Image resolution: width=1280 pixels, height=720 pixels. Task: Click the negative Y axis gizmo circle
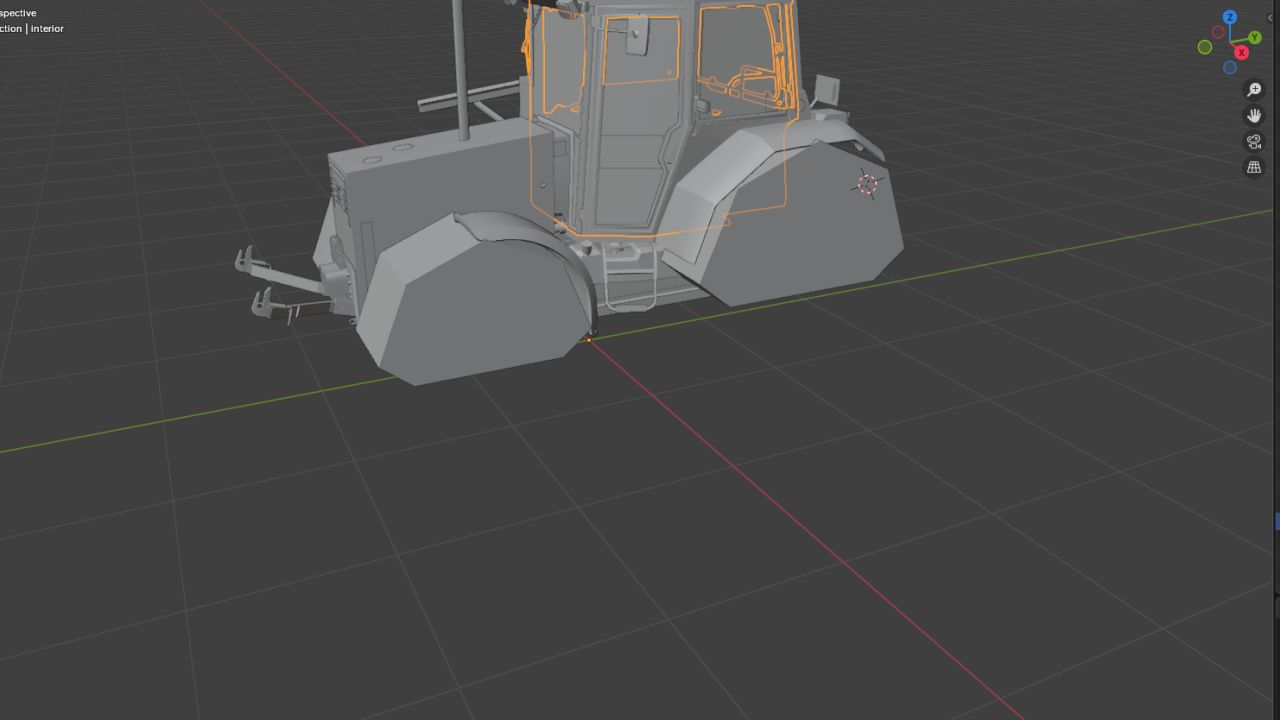pos(1205,47)
